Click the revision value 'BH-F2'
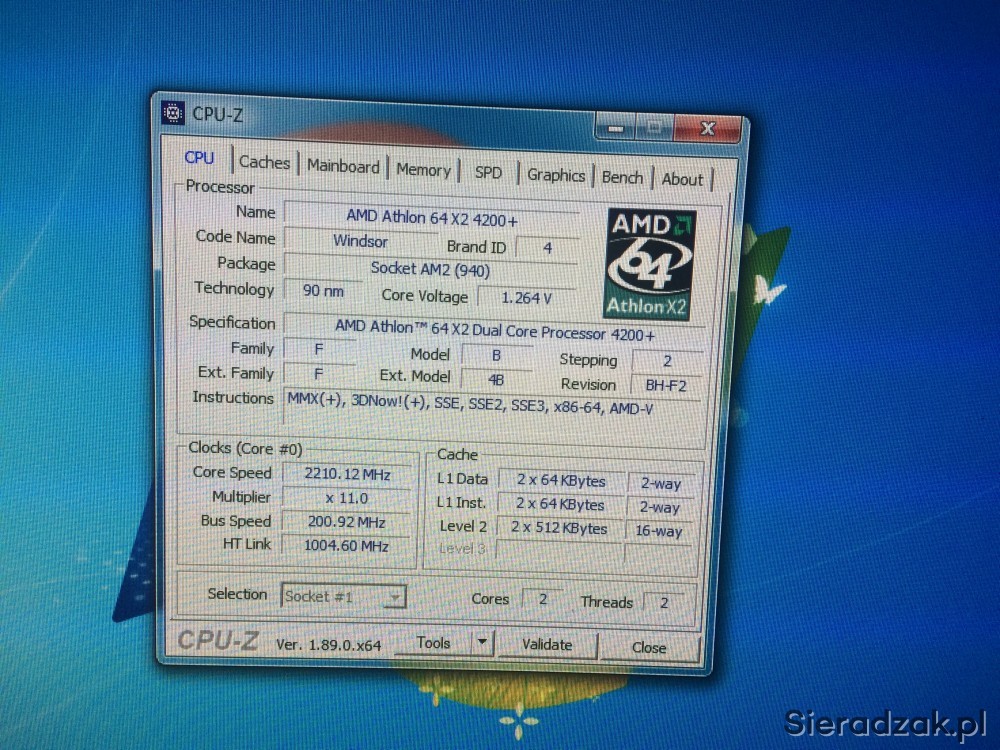 [666, 386]
